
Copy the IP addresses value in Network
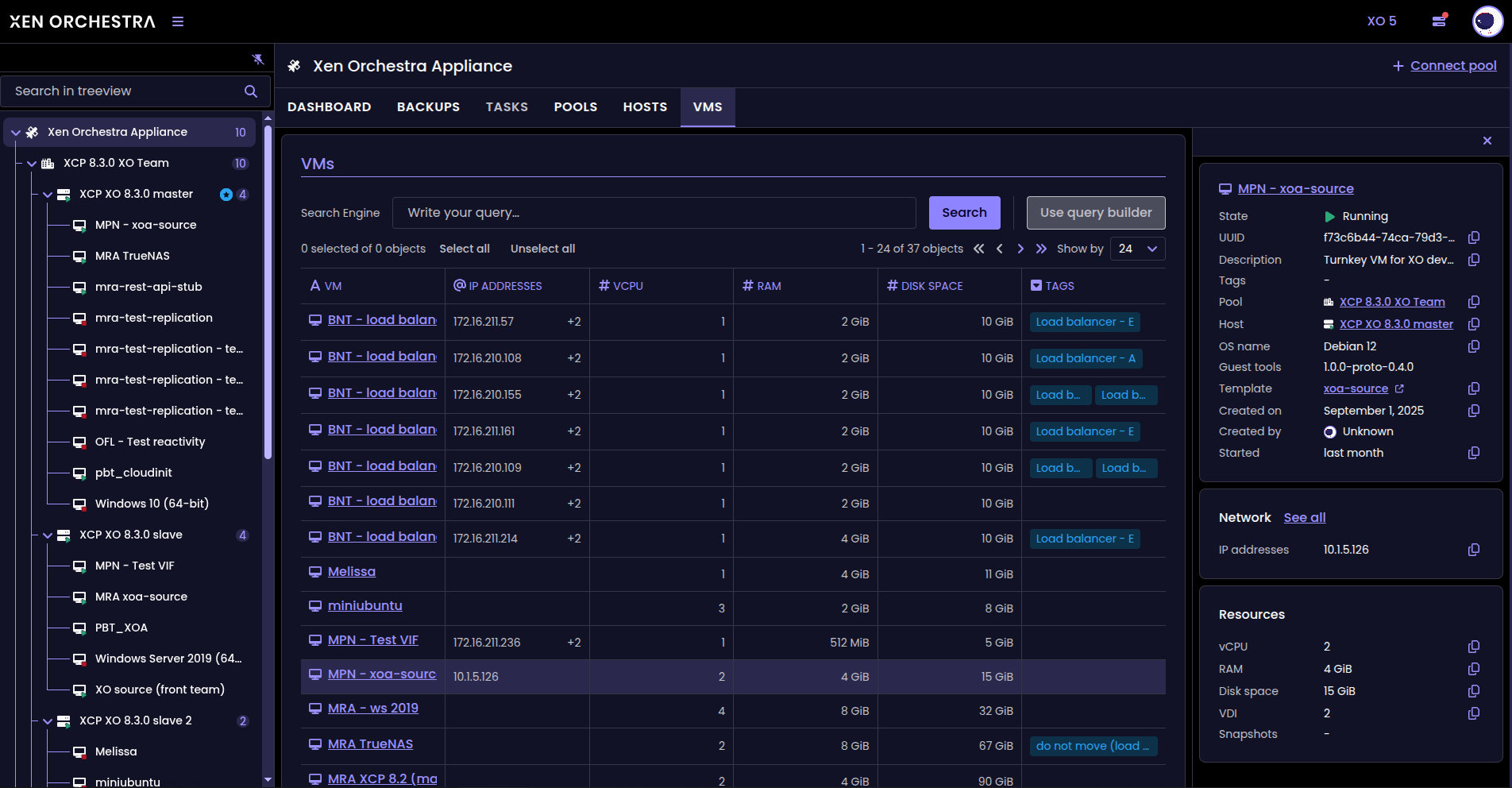[x=1474, y=550]
